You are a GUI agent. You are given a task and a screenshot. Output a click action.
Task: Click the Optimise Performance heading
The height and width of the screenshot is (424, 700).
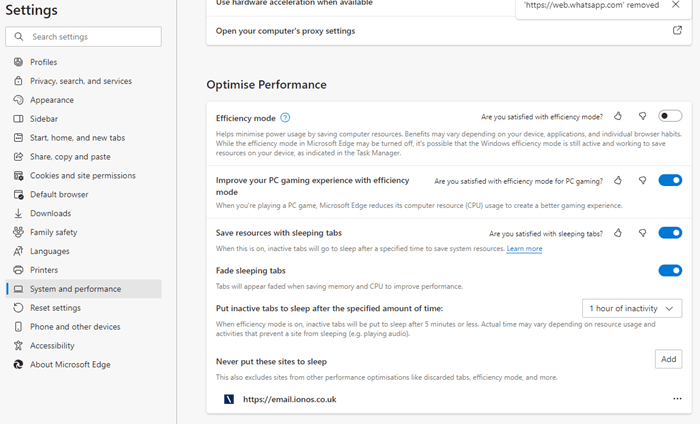[x=266, y=85]
